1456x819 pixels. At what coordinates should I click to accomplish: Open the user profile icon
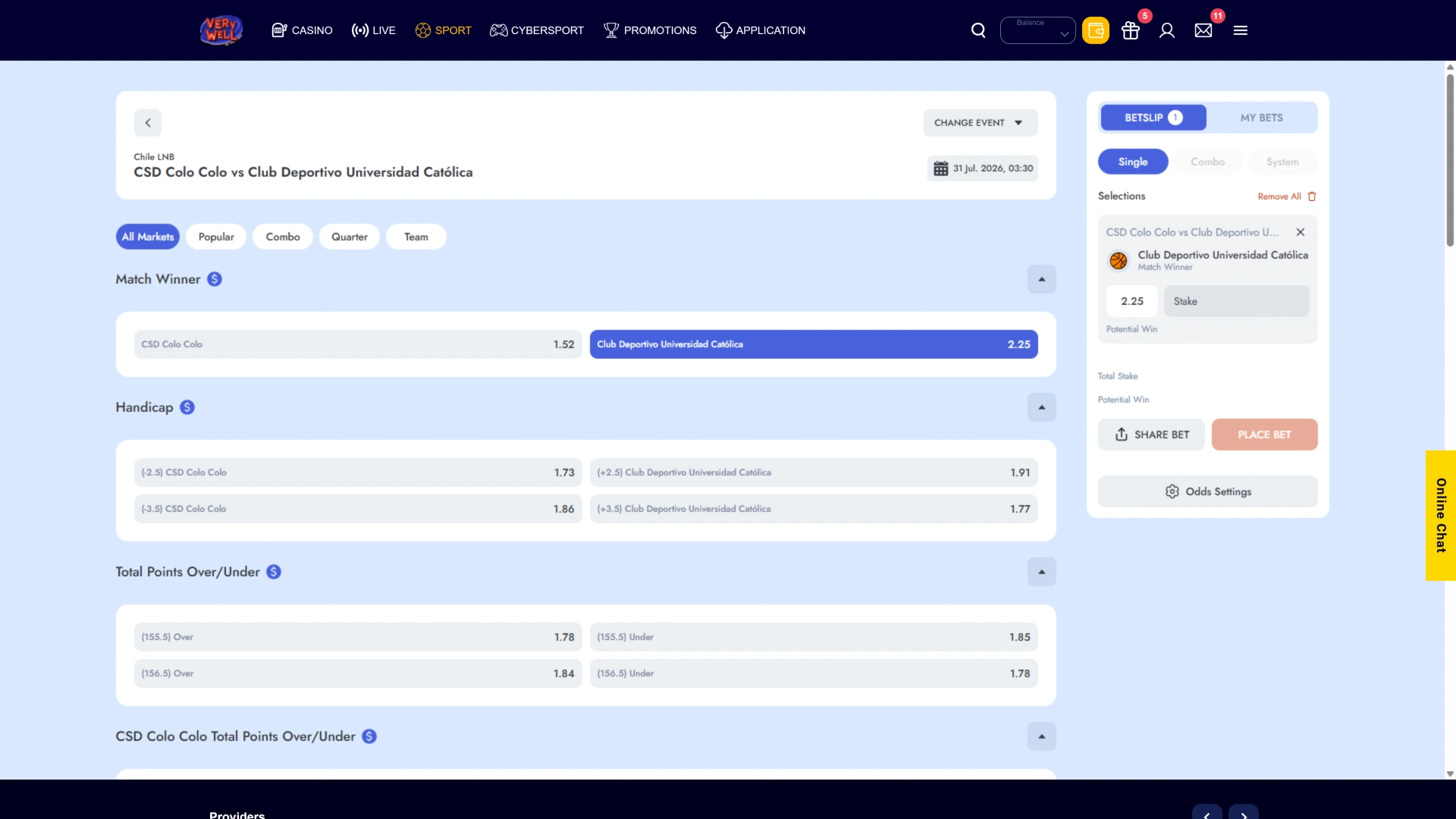point(1167,30)
